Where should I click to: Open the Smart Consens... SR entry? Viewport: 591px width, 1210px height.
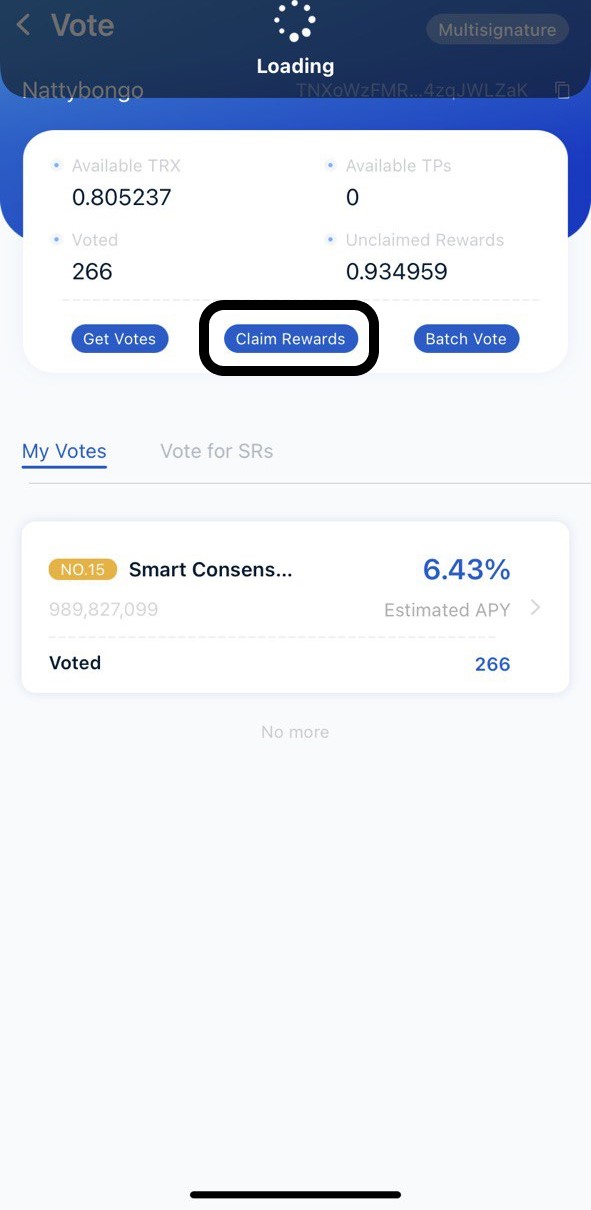point(211,570)
